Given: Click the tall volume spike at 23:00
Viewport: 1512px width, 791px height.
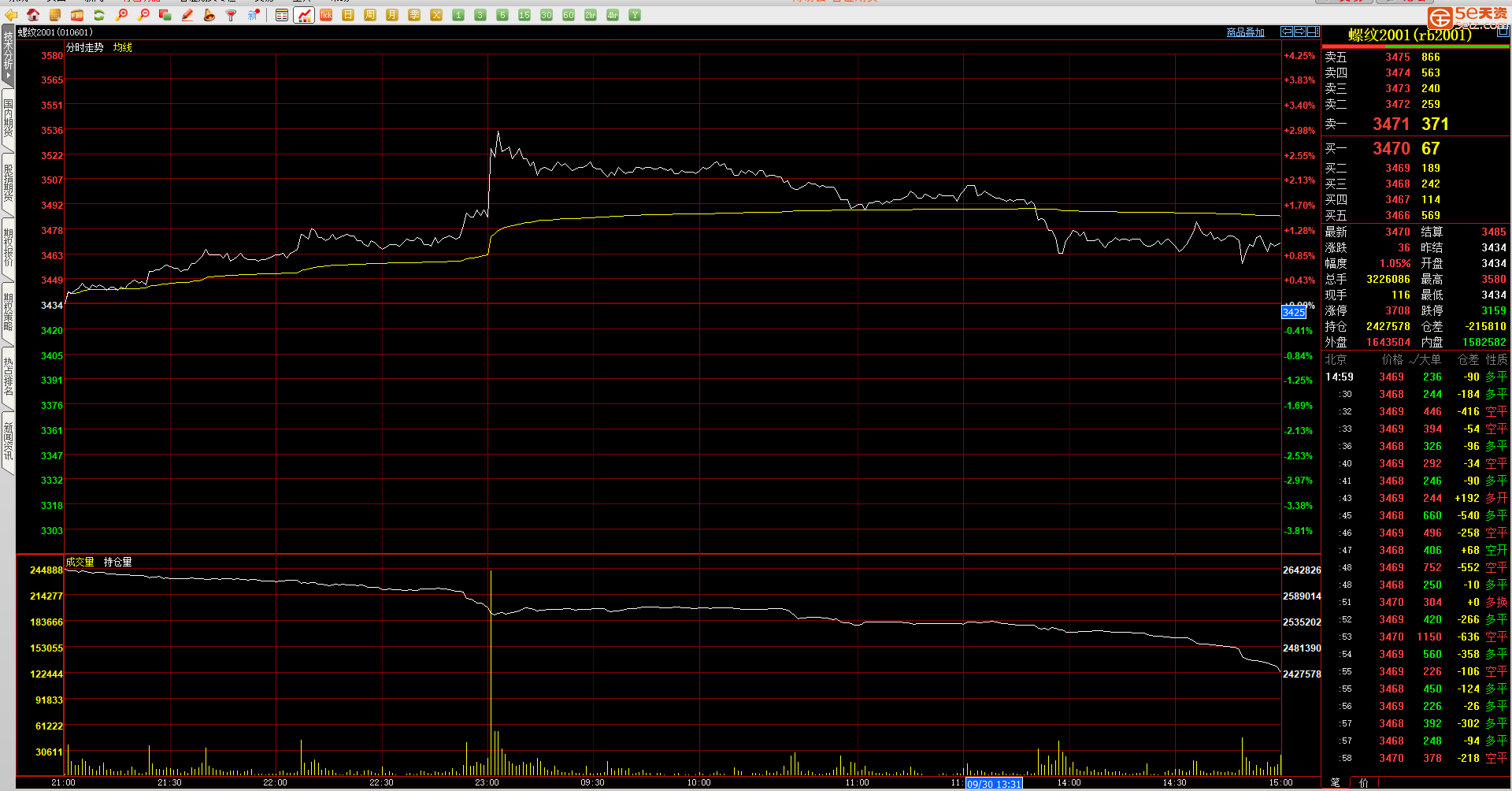Looking at the screenshot, I should [x=491, y=674].
